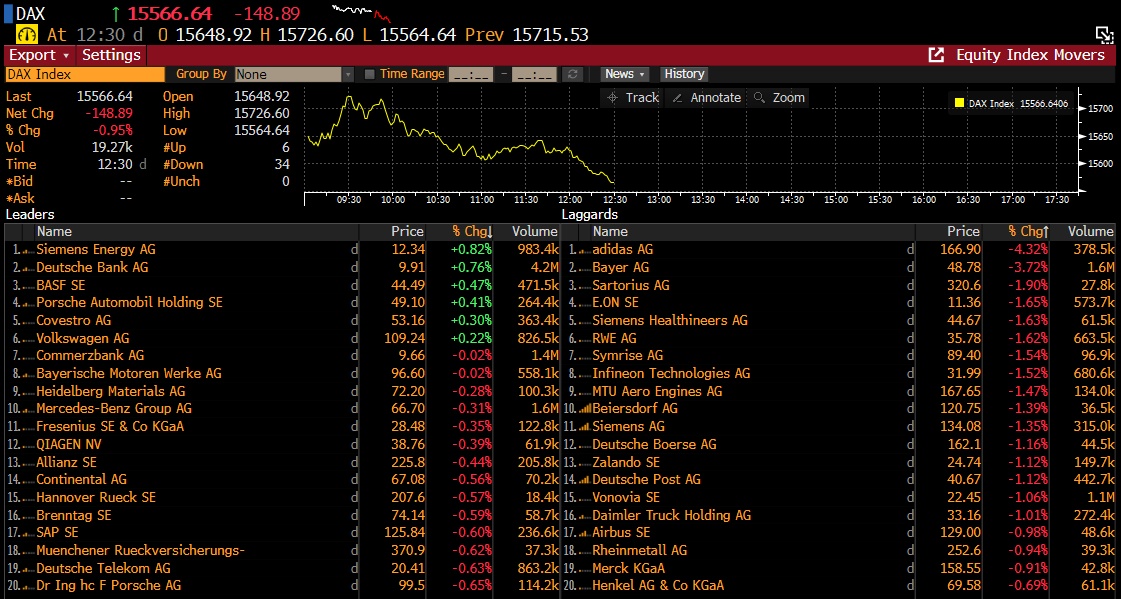
Task: Select Henkel AG & Co KGaA row
Action: coord(839,585)
